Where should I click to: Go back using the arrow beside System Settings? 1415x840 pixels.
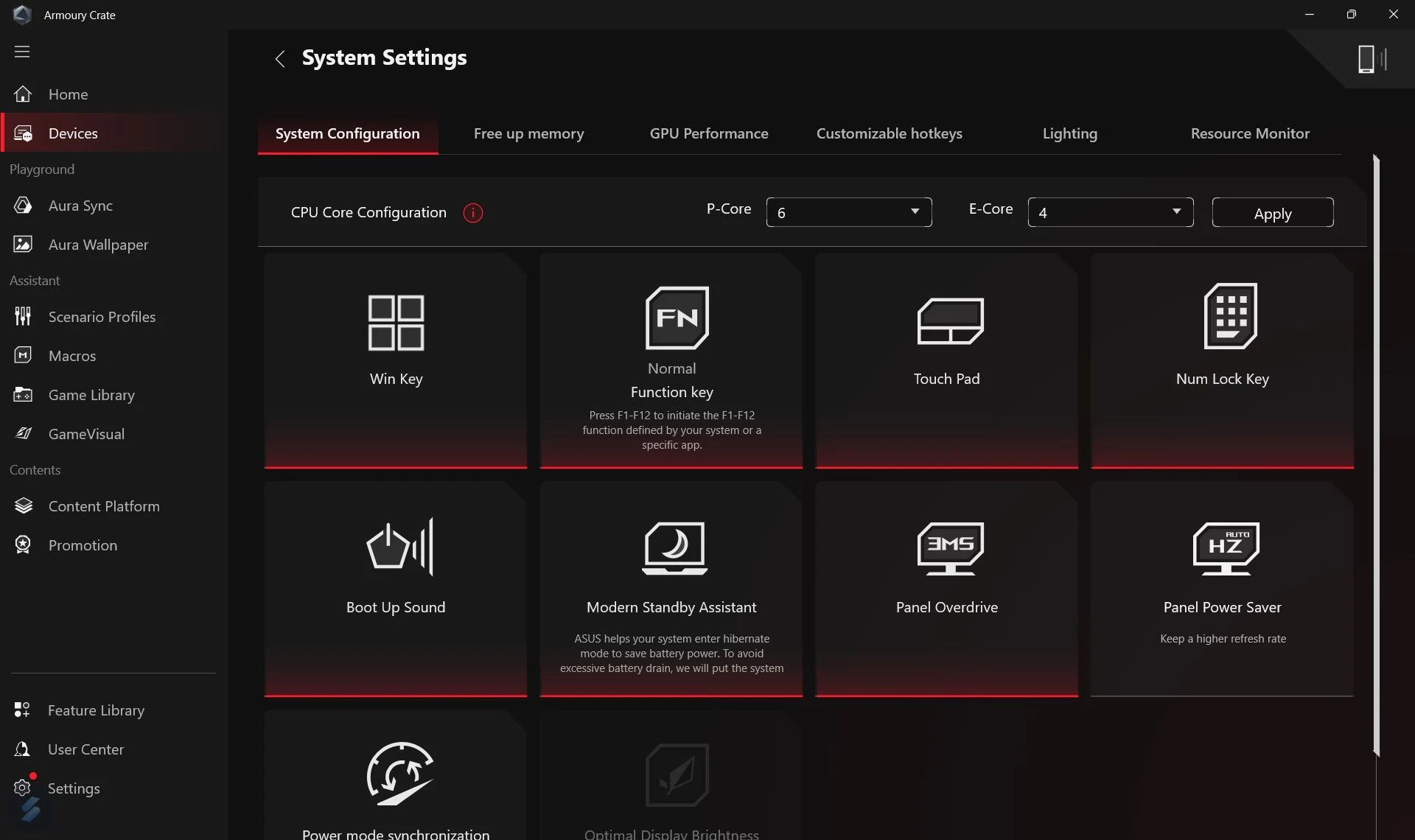(x=280, y=59)
